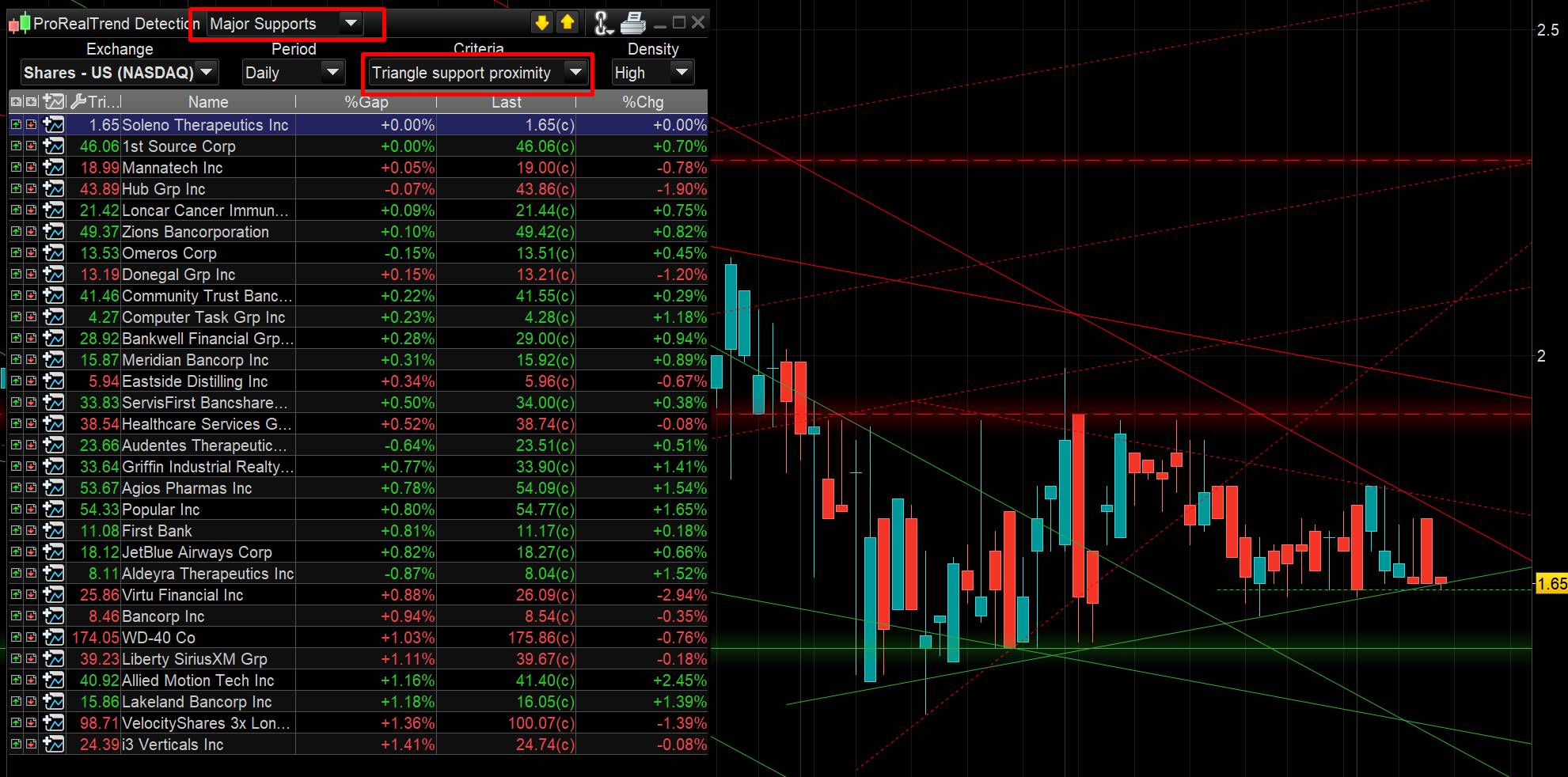Viewport: 1568px width, 777px height.
Task: Open a new chart for JetBlue Airways Corp
Action: tap(54, 552)
